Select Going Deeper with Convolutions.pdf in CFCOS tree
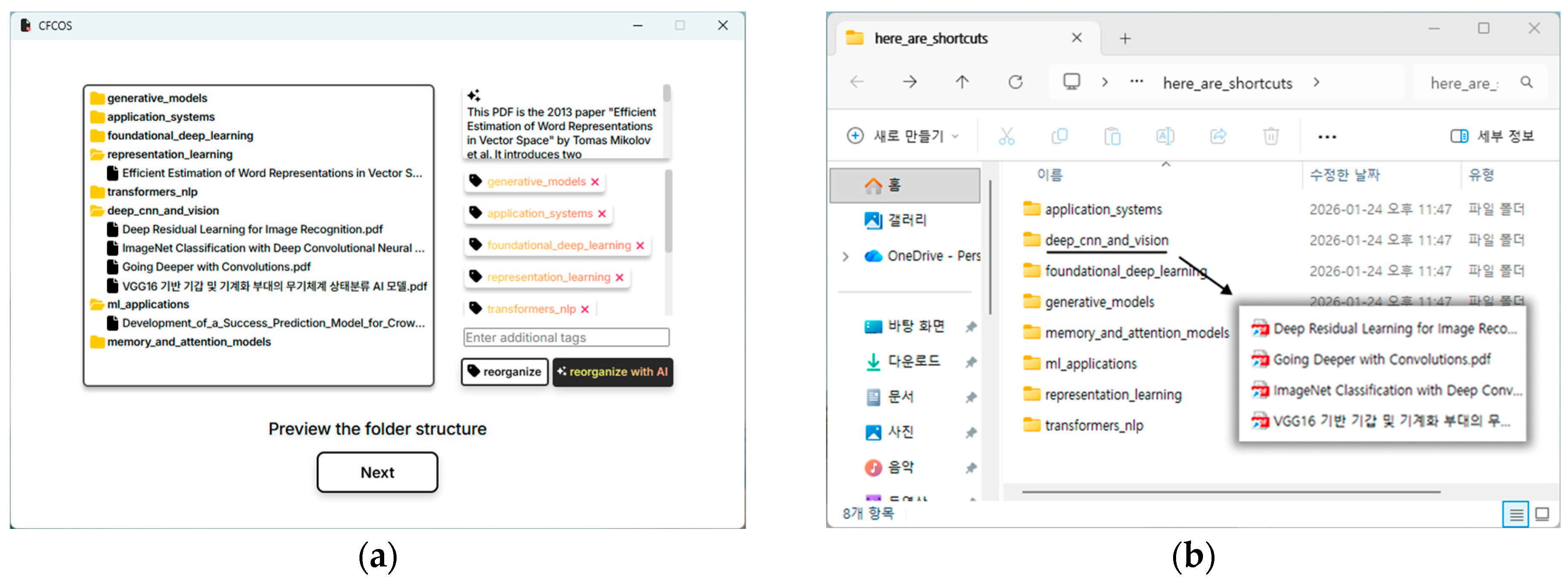 coord(209,267)
